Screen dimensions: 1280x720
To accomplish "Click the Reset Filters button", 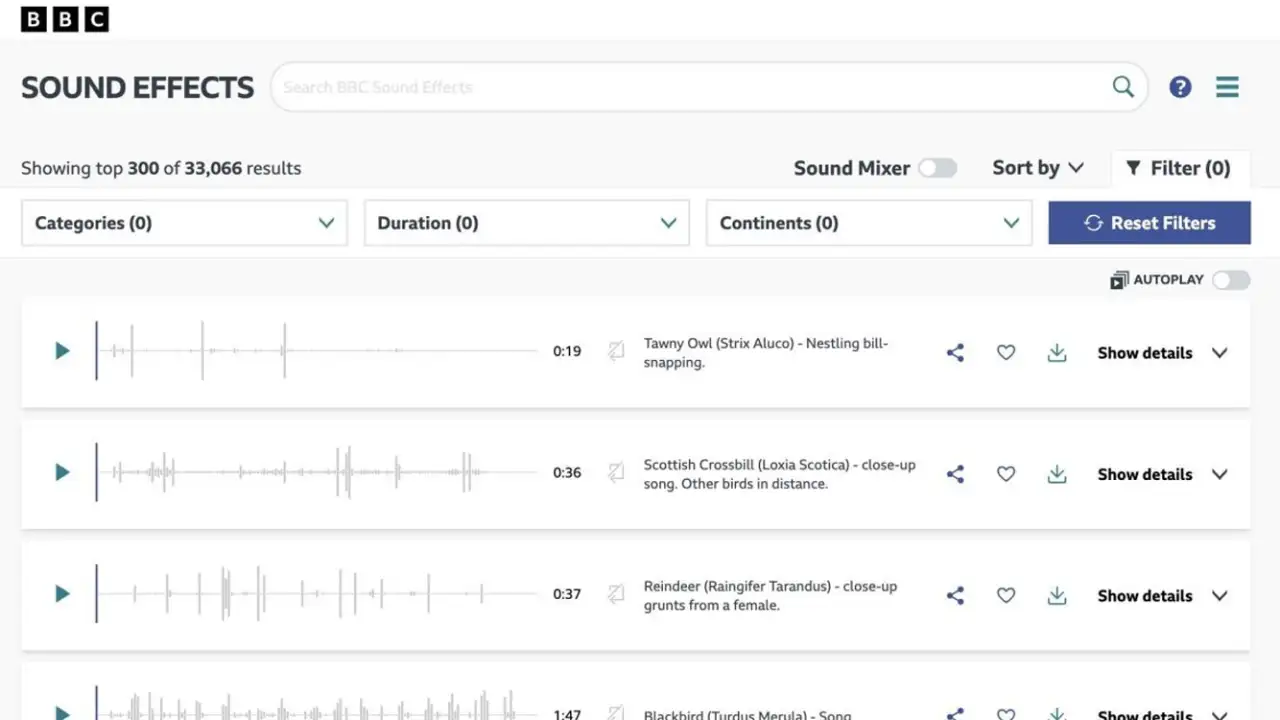I will [1150, 223].
